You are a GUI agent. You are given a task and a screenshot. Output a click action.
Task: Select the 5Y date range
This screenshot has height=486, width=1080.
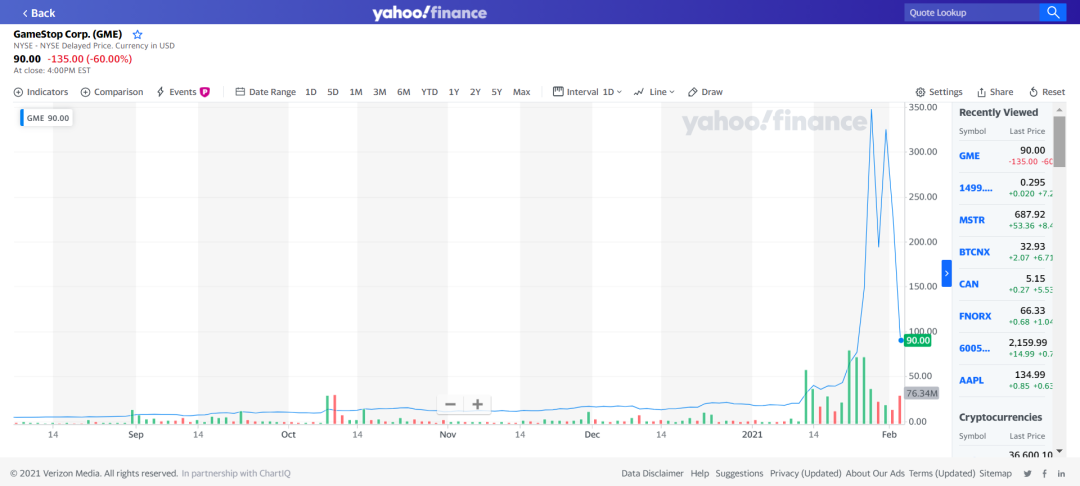[497, 92]
